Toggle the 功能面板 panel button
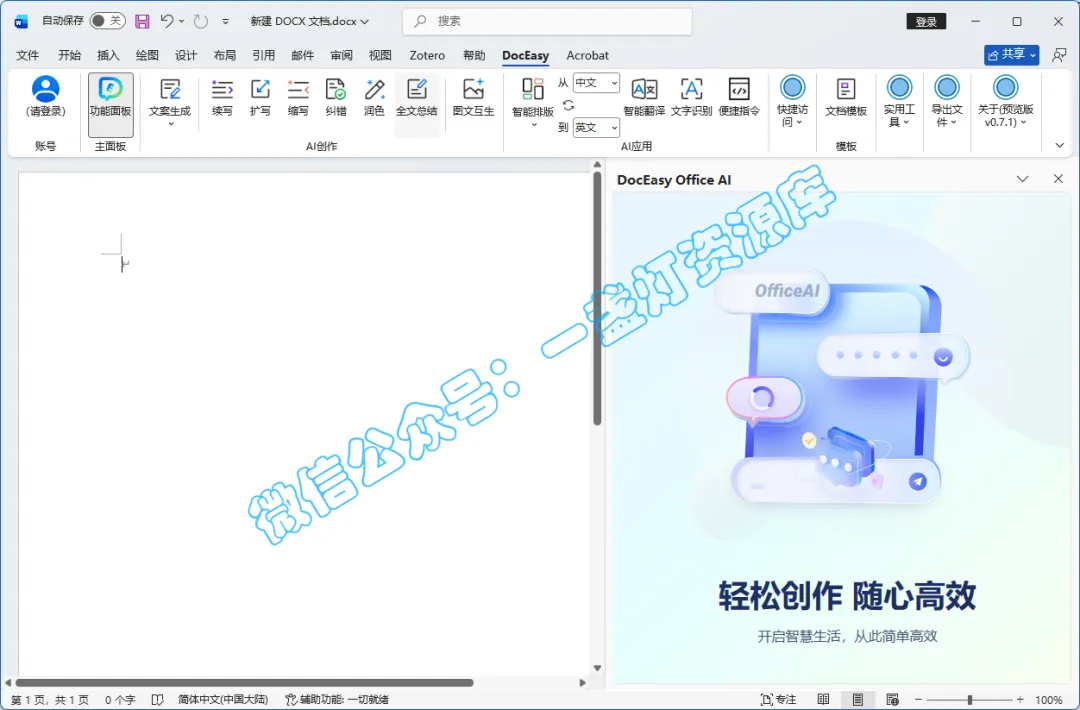Screen dimensions: 1080x710 tap(110, 104)
